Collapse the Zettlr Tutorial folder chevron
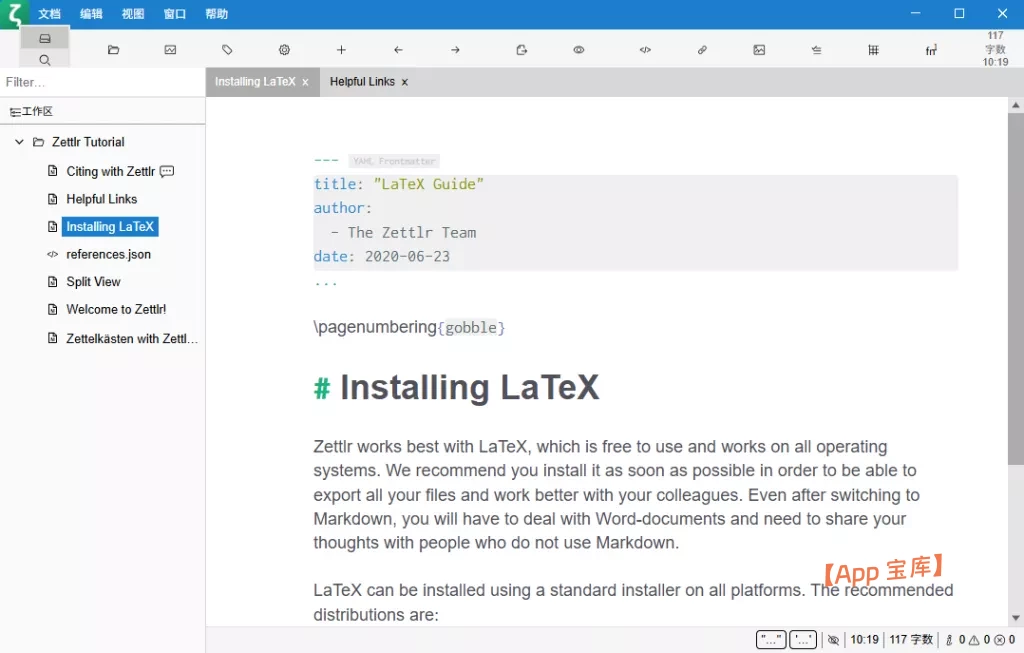Screen dimensions: 1024x653 coord(19,142)
